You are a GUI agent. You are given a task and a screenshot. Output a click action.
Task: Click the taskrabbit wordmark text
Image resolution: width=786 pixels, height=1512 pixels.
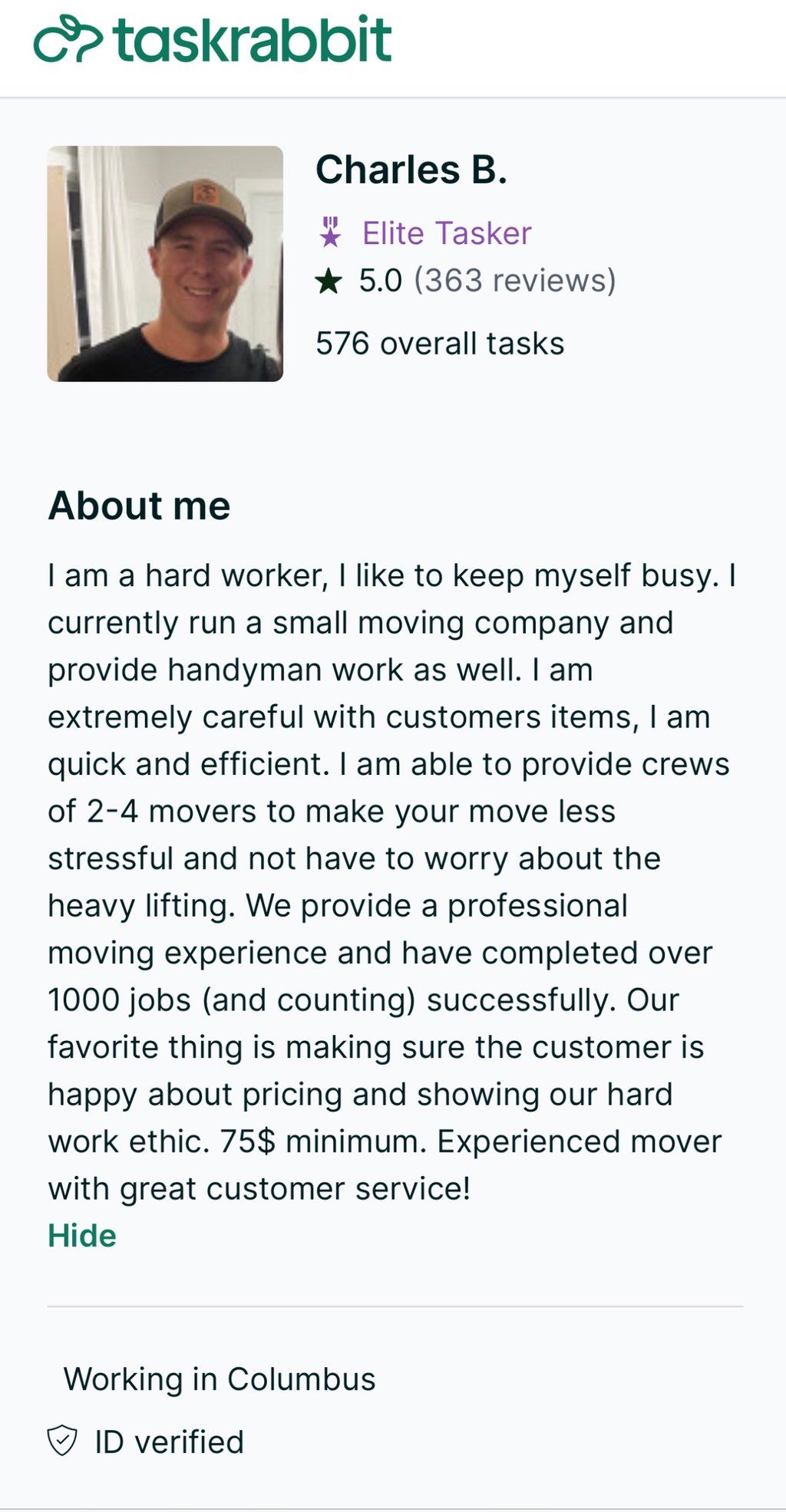(253, 40)
